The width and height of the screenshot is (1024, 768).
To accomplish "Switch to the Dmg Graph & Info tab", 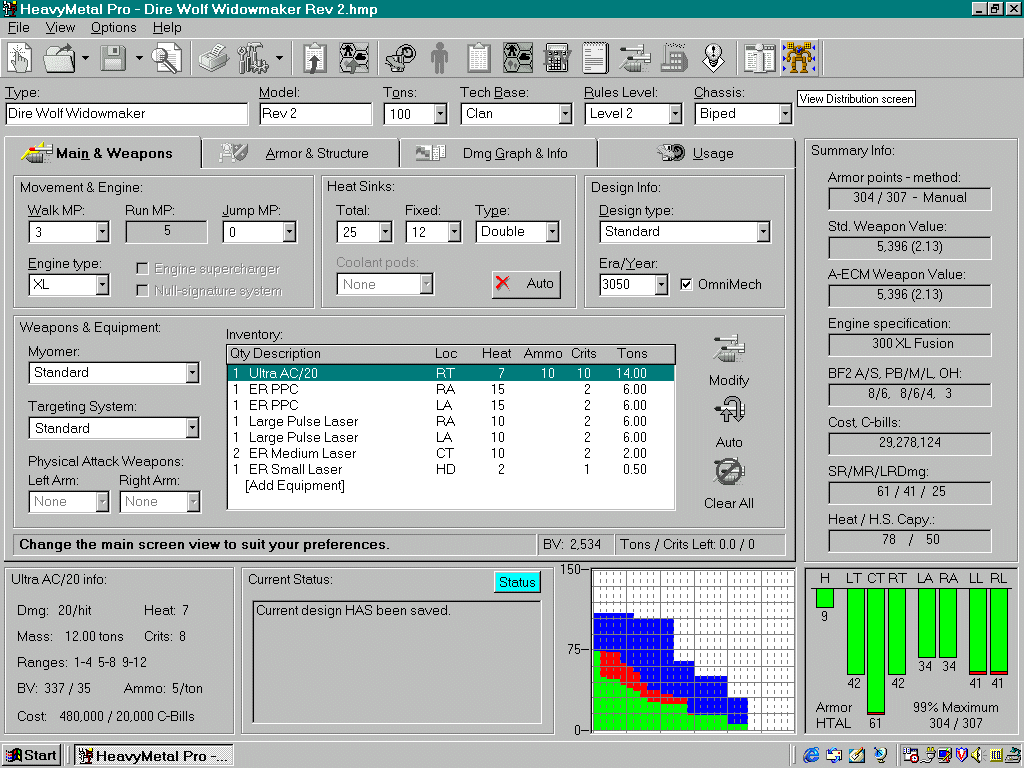I will pyautogui.click(x=498, y=153).
